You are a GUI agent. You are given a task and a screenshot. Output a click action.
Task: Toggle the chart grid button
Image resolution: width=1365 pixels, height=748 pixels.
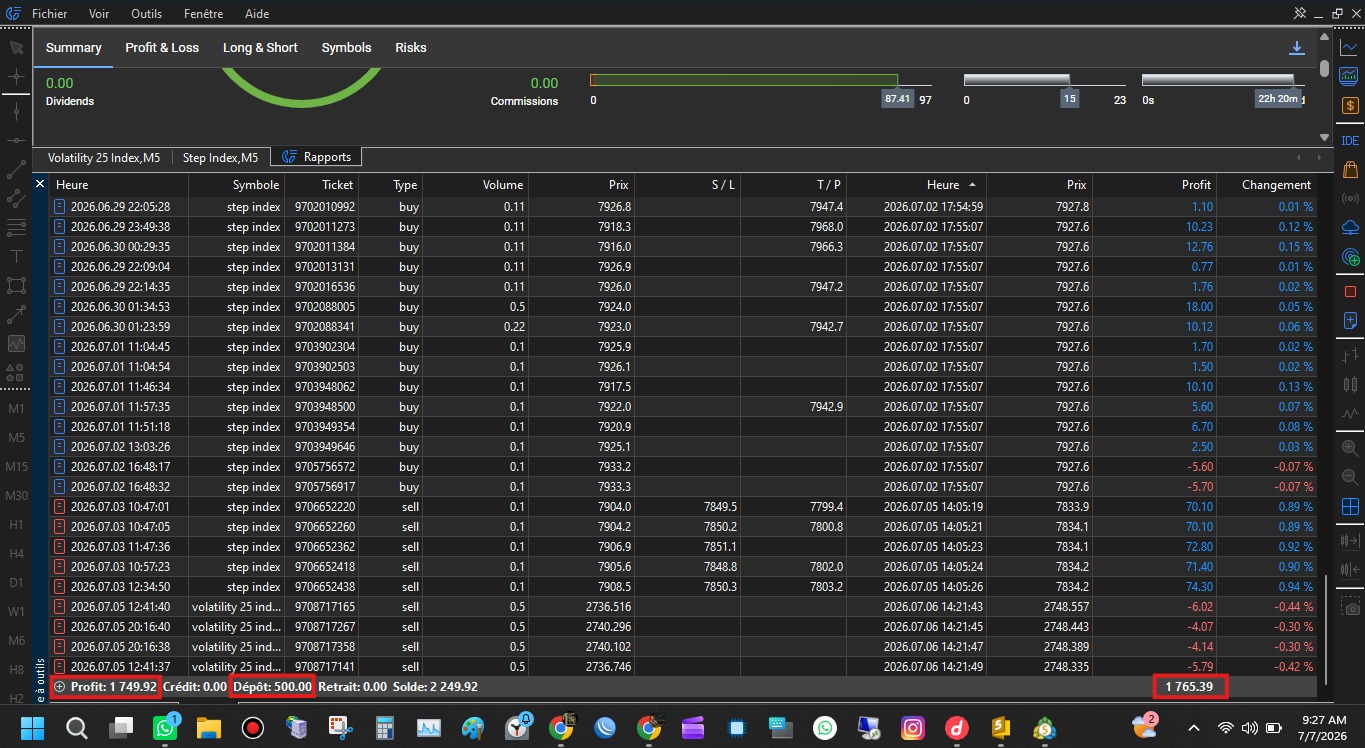click(1350, 507)
